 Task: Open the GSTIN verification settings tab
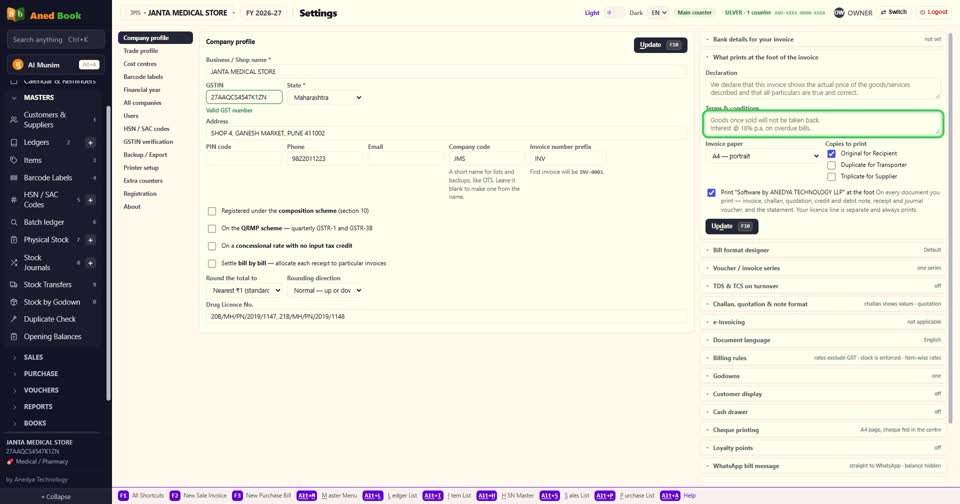tap(156, 141)
